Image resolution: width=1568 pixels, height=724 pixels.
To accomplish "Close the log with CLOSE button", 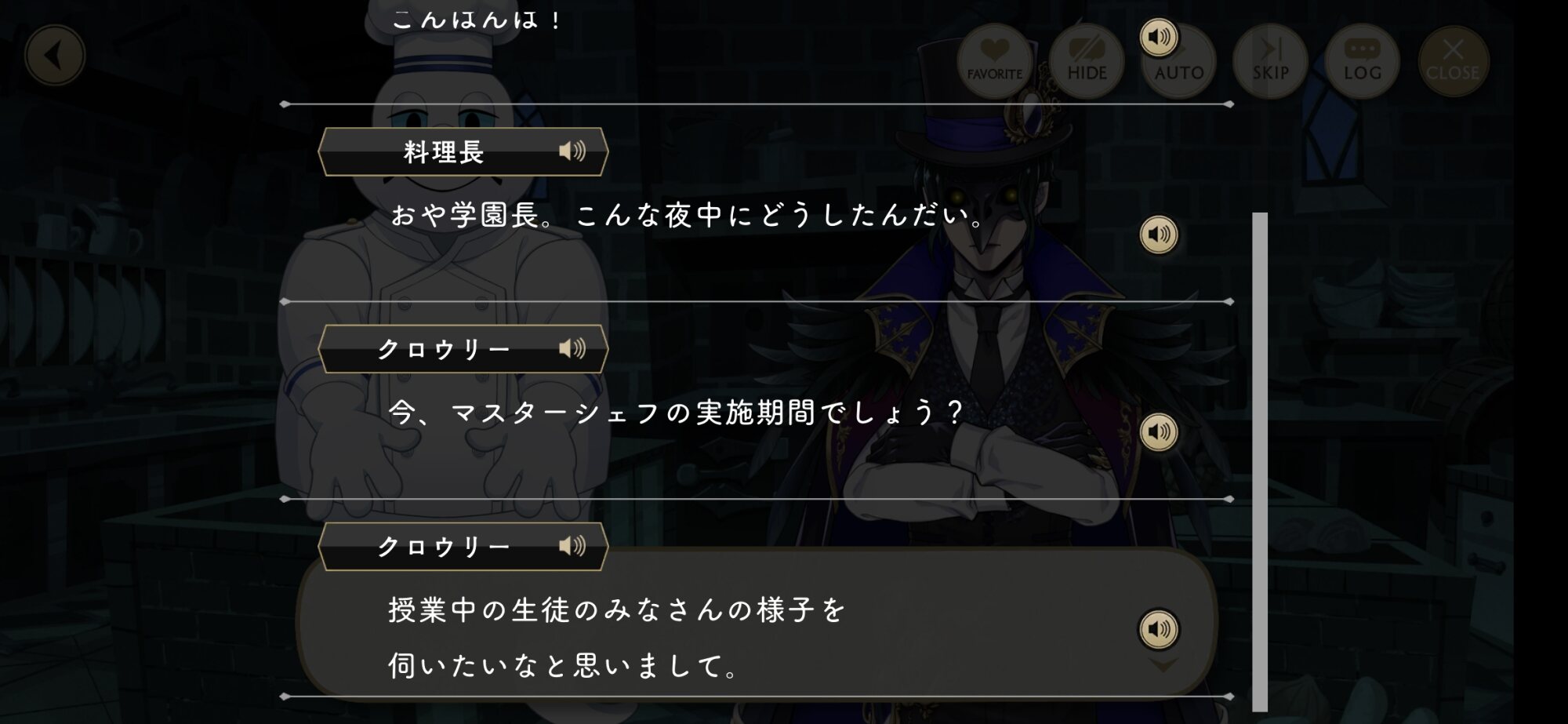I will [x=1453, y=61].
